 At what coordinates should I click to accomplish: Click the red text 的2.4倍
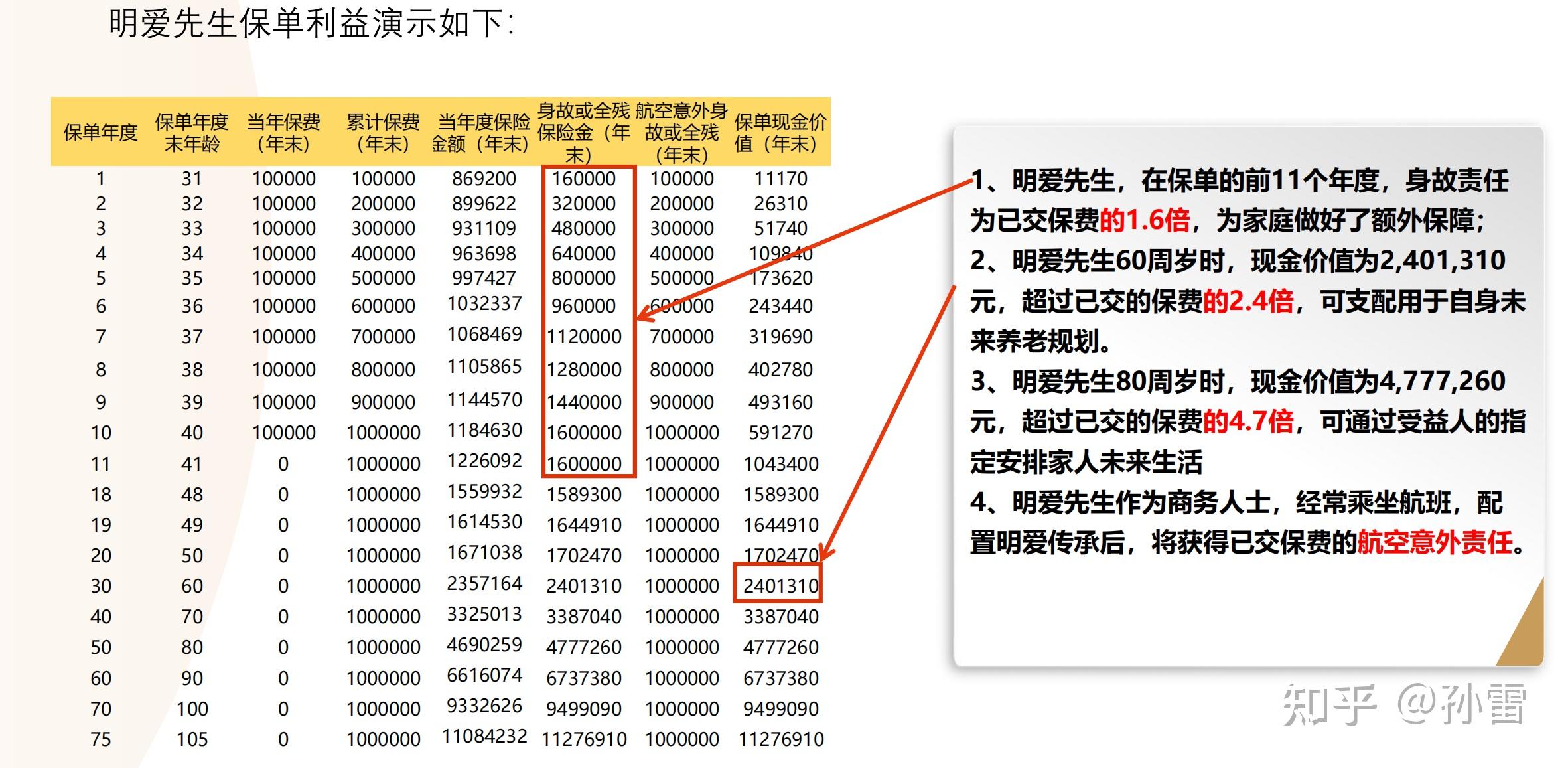coord(1247,302)
